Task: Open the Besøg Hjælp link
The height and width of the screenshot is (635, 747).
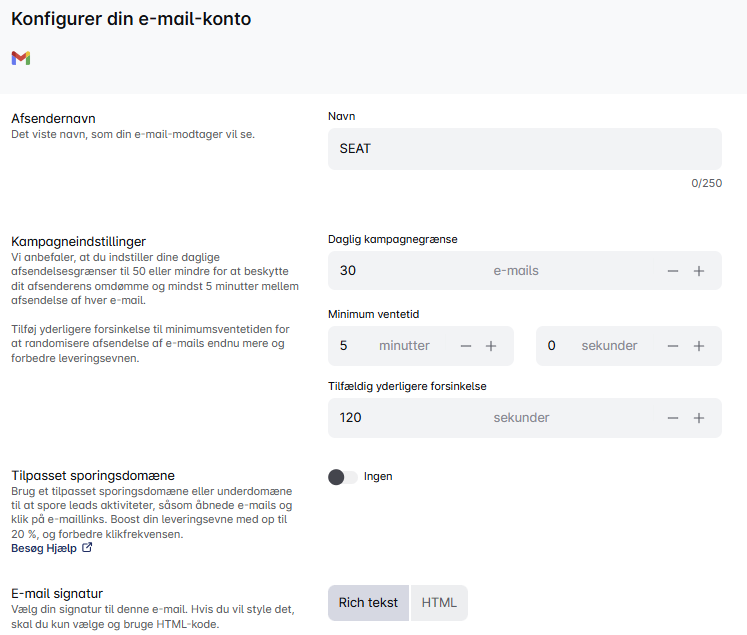Action: point(44,548)
